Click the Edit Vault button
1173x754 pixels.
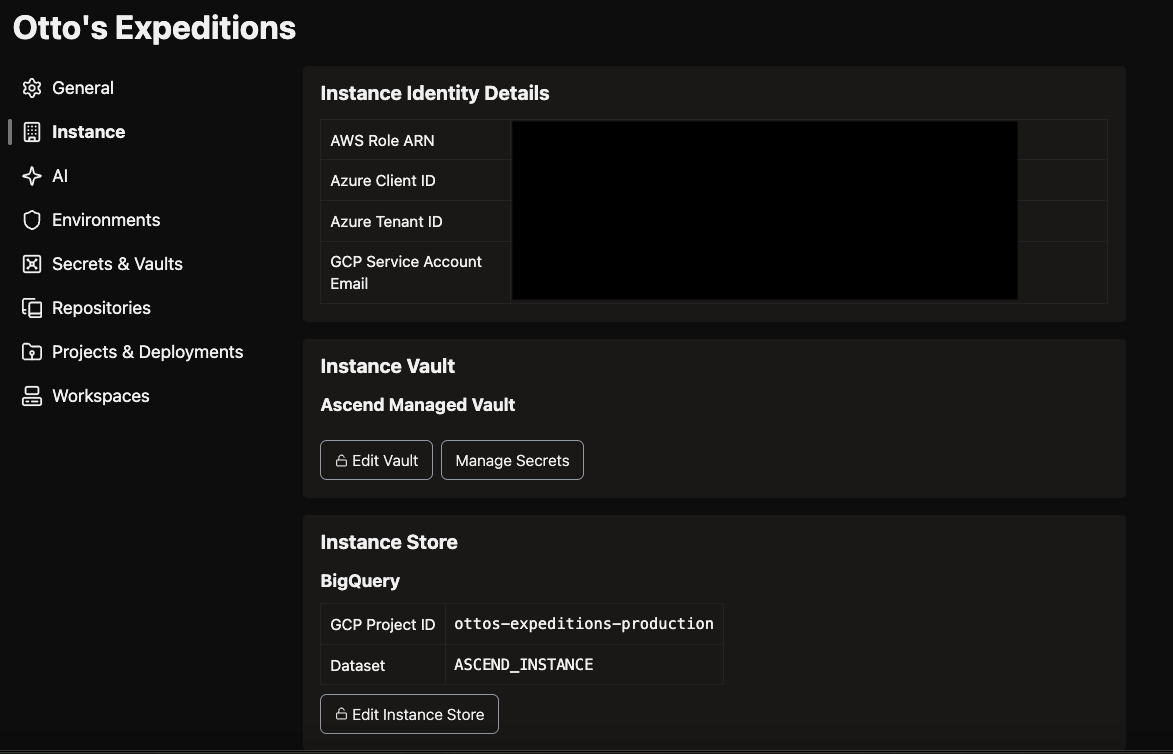click(376, 460)
